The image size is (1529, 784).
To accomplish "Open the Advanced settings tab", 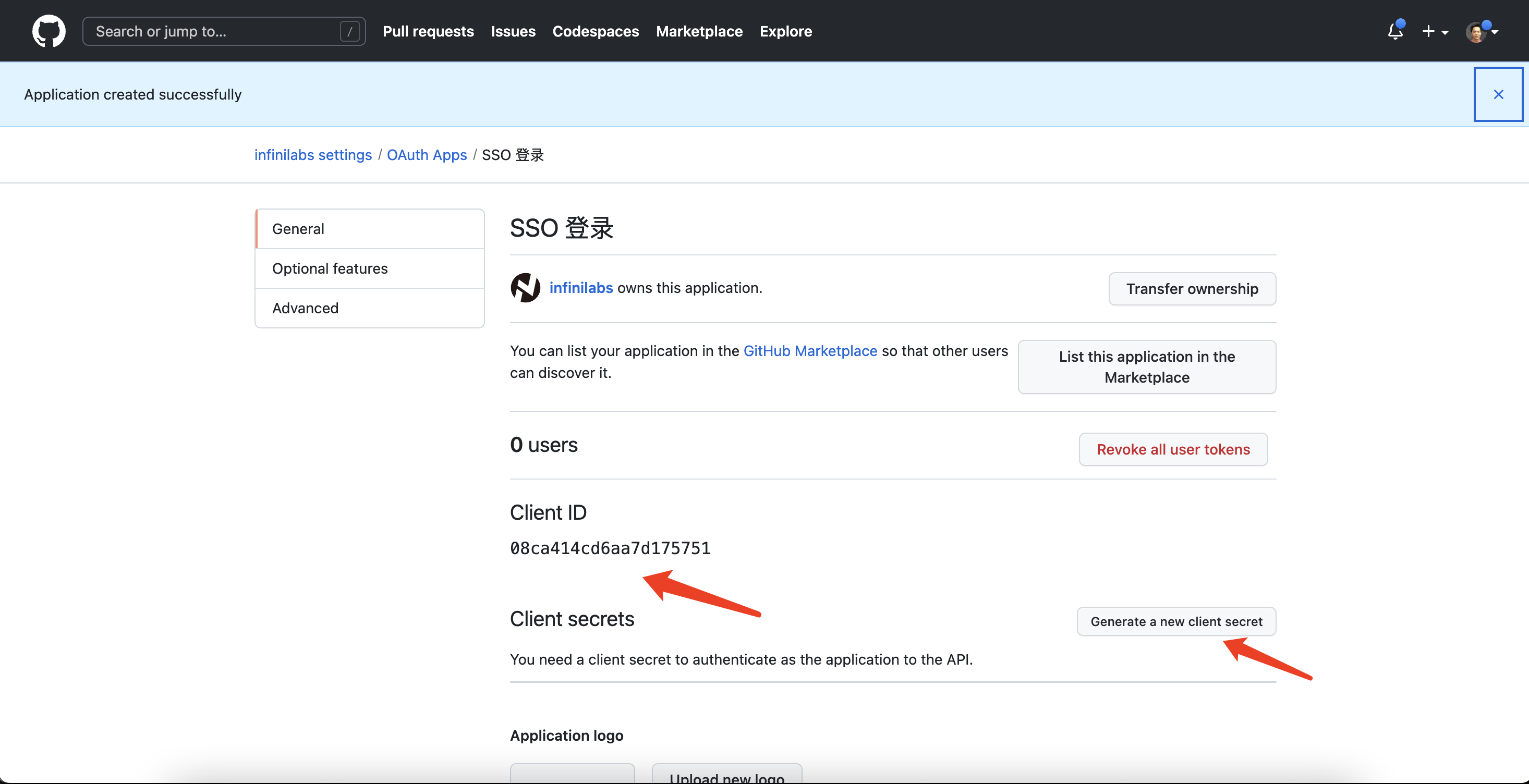I will pyautogui.click(x=305, y=308).
